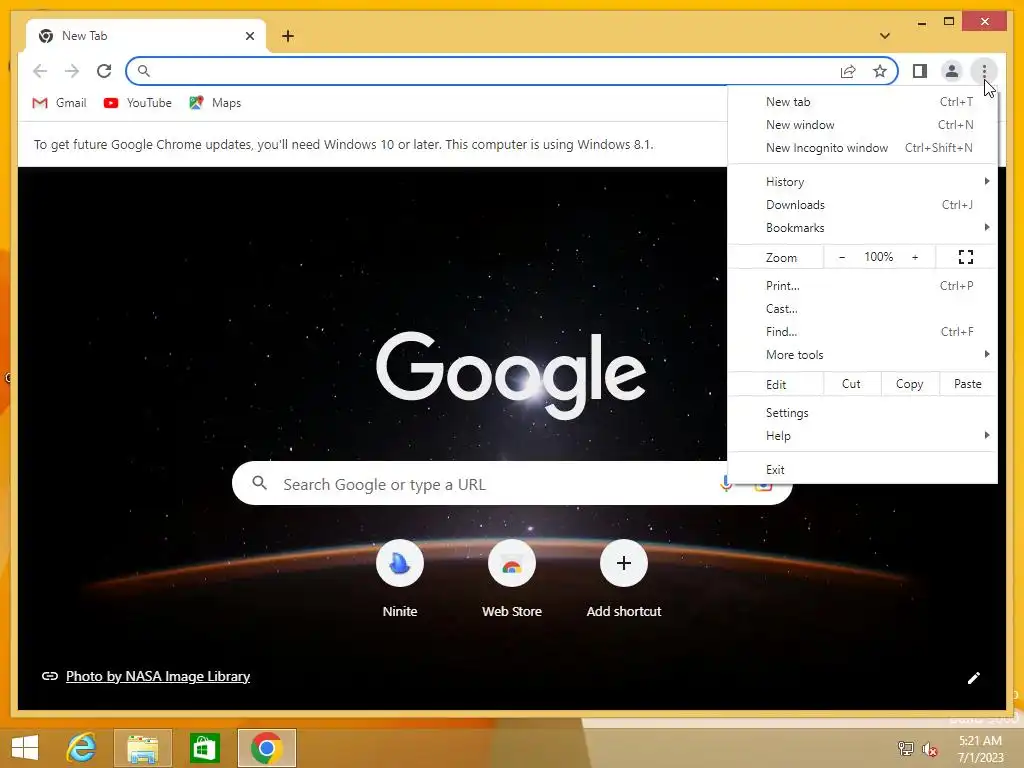Launch Internet Explorer from taskbar

coord(82,748)
